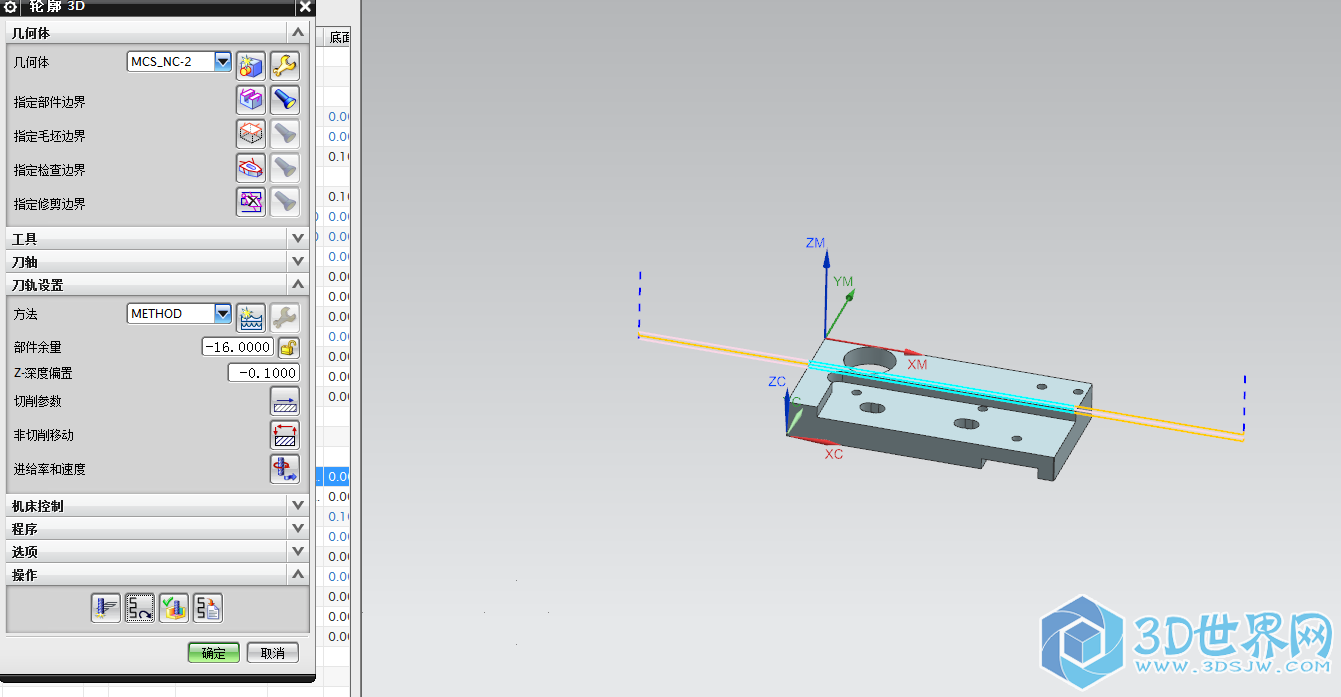Collapse the 几何体 section header
Screen dimensions: 1341x697
tap(297, 33)
